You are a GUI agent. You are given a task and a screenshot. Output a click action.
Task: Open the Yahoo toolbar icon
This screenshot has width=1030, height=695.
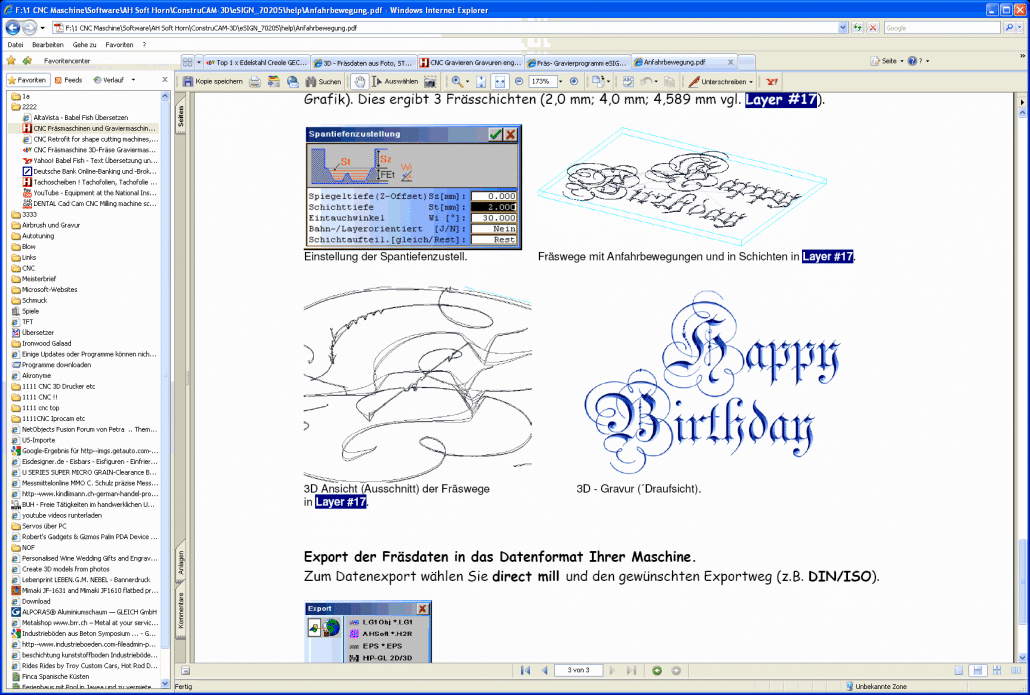coord(772,82)
